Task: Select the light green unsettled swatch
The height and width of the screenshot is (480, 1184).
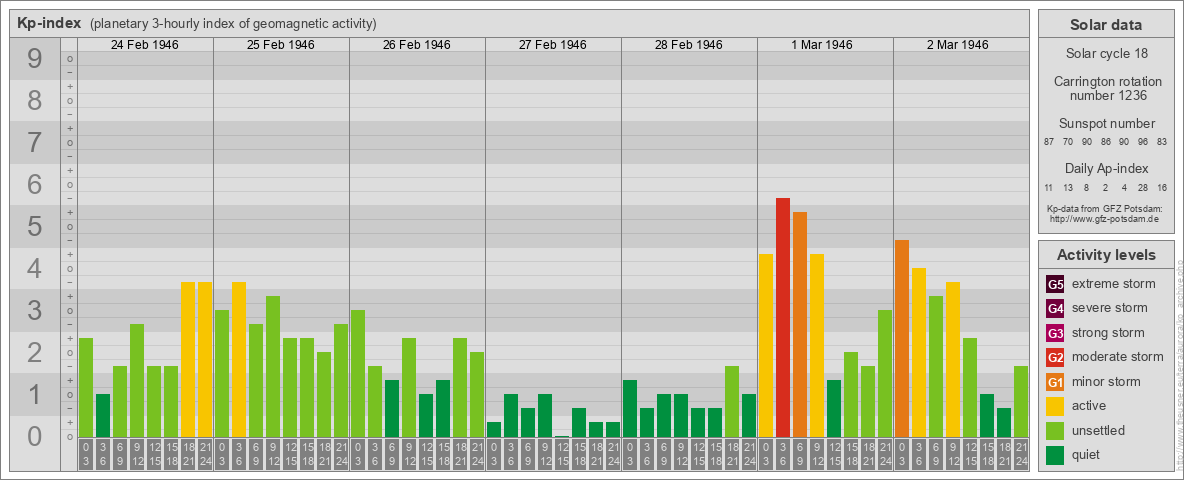Action: click(1055, 430)
